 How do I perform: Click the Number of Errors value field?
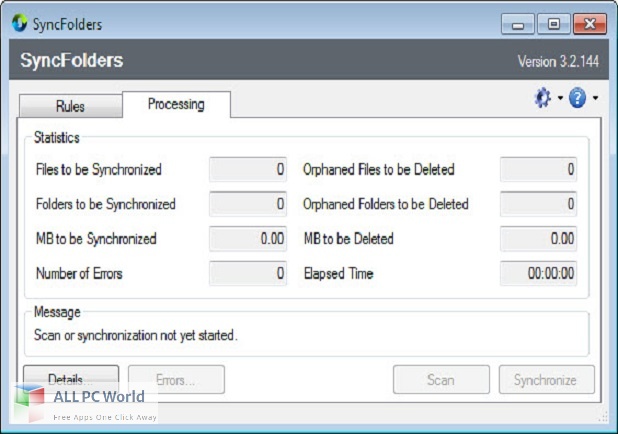tap(248, 273)
